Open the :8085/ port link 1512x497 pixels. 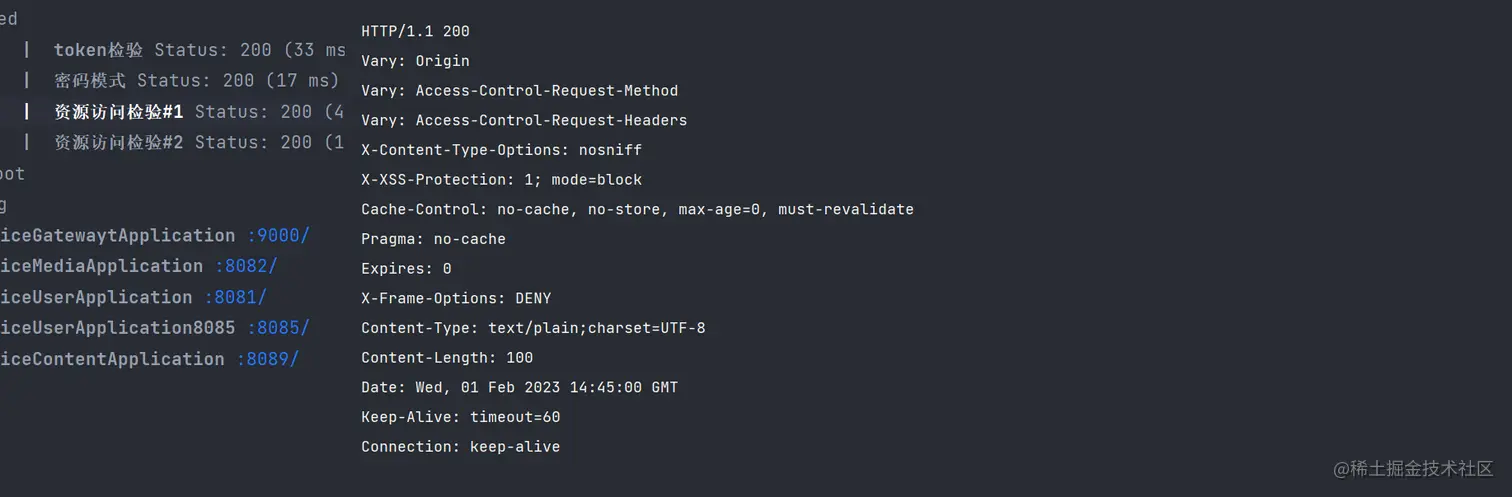pos(278,328)
